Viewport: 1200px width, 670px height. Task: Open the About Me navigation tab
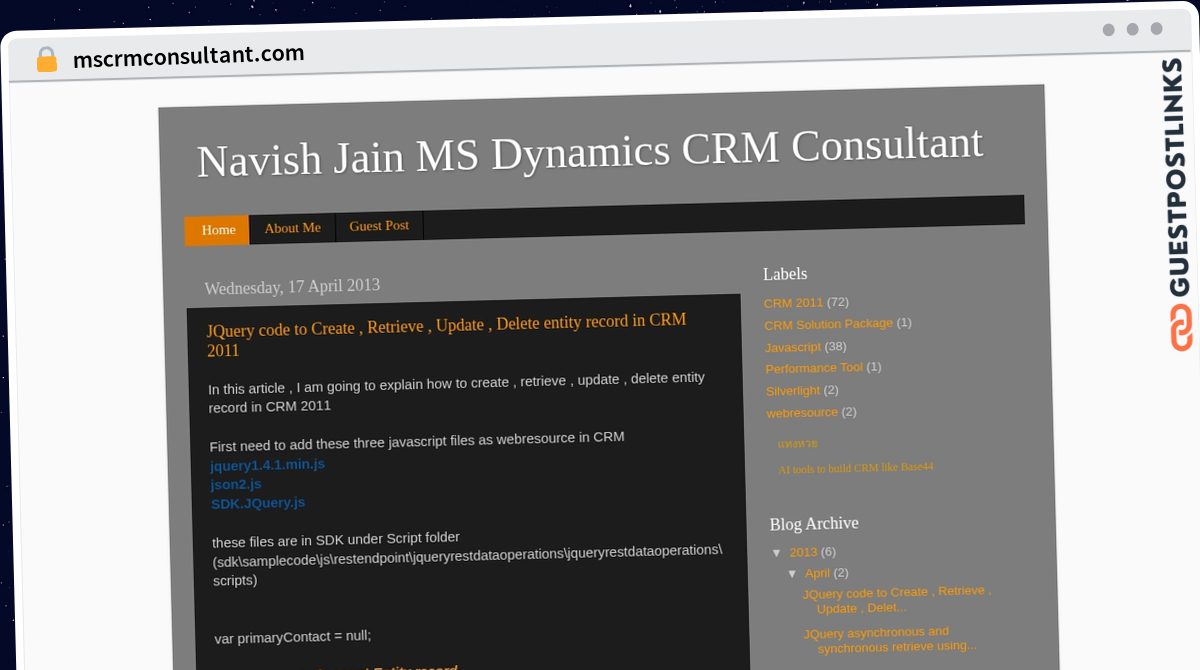292,228
